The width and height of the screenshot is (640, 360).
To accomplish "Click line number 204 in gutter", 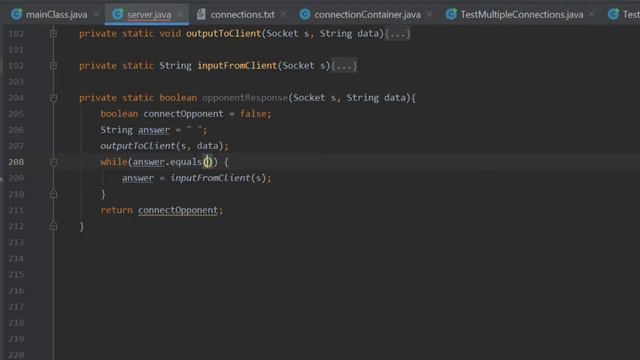I will pyautogui.click(x=16, y=98).
